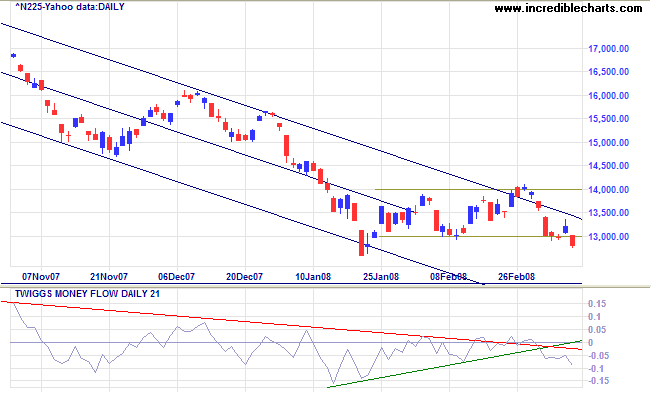Click the -0.05 money flow axis value
Image resolution: width=651 pixels, height=395 pixels.
tap(599, 356)
